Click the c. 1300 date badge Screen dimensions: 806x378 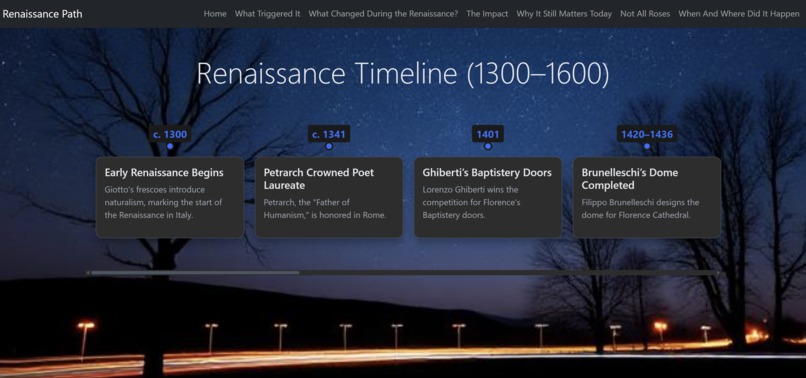tap(170, 134)
